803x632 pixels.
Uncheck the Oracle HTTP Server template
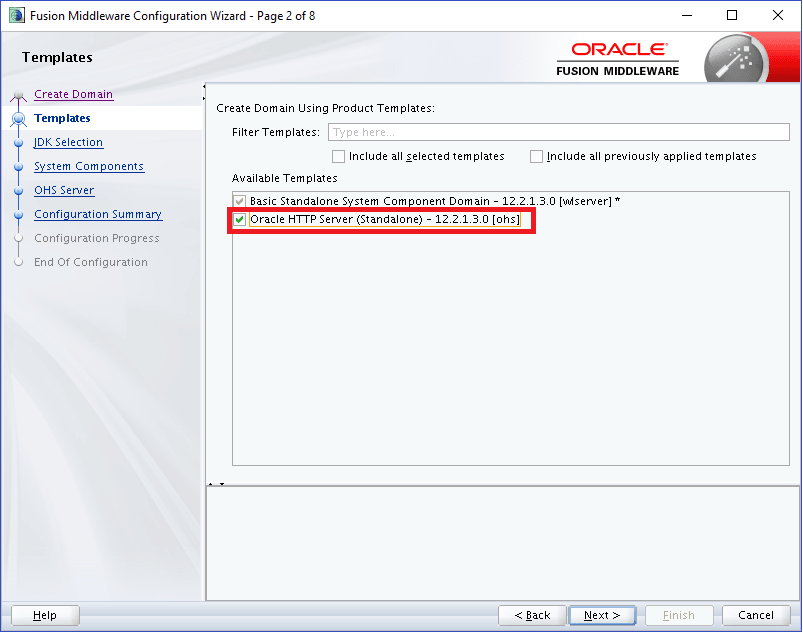click(240, 219)
